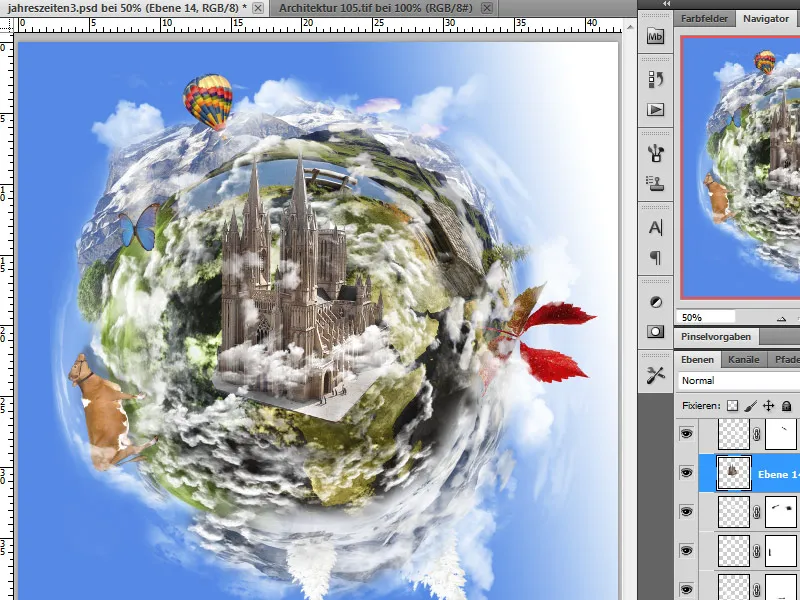This screenshot has width=800, height=600.
Task: Open the Tool Presets crossed-tools icon
Action: click(655, 376)
